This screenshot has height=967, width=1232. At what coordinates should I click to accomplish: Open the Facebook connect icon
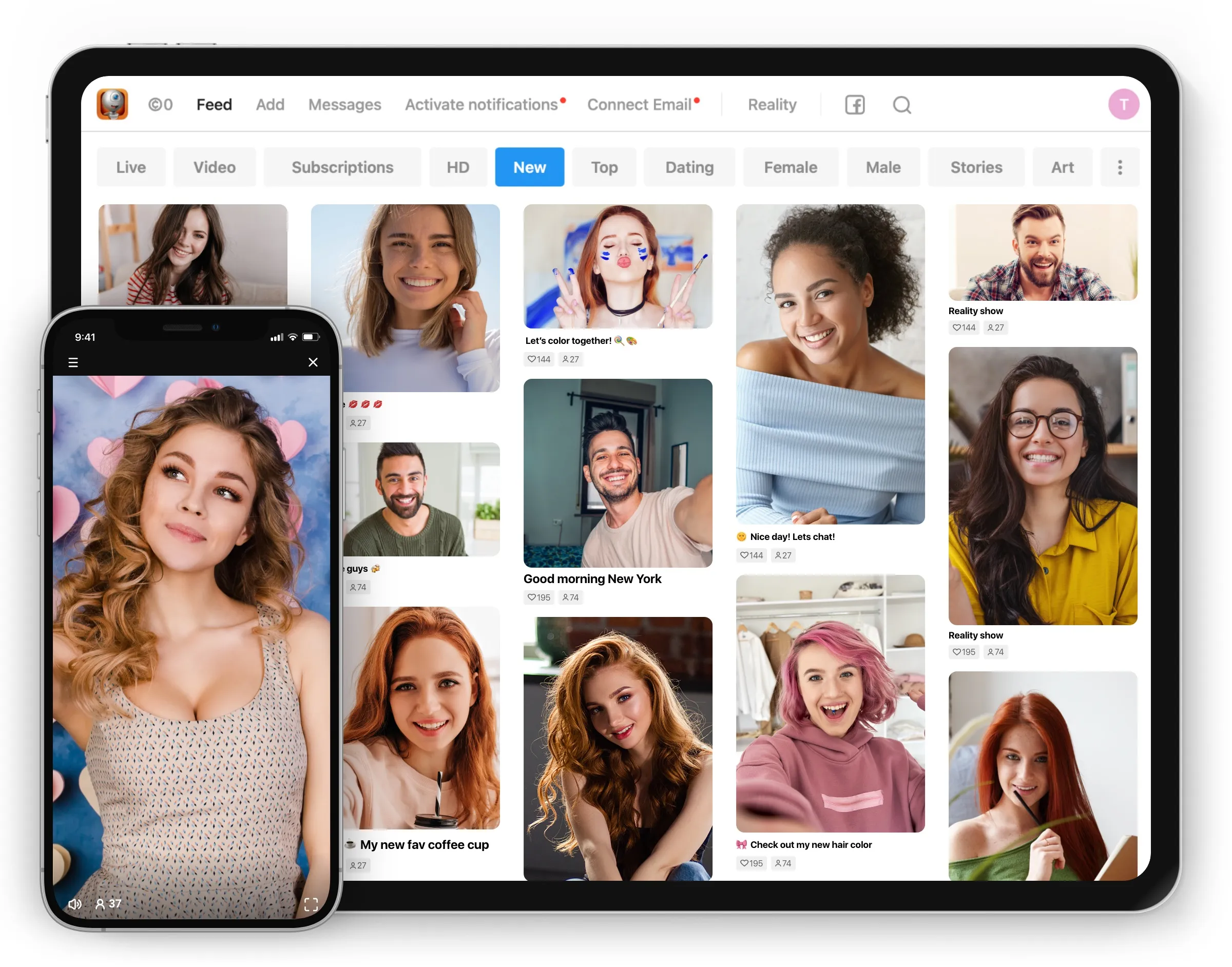[x=854, y=104]
